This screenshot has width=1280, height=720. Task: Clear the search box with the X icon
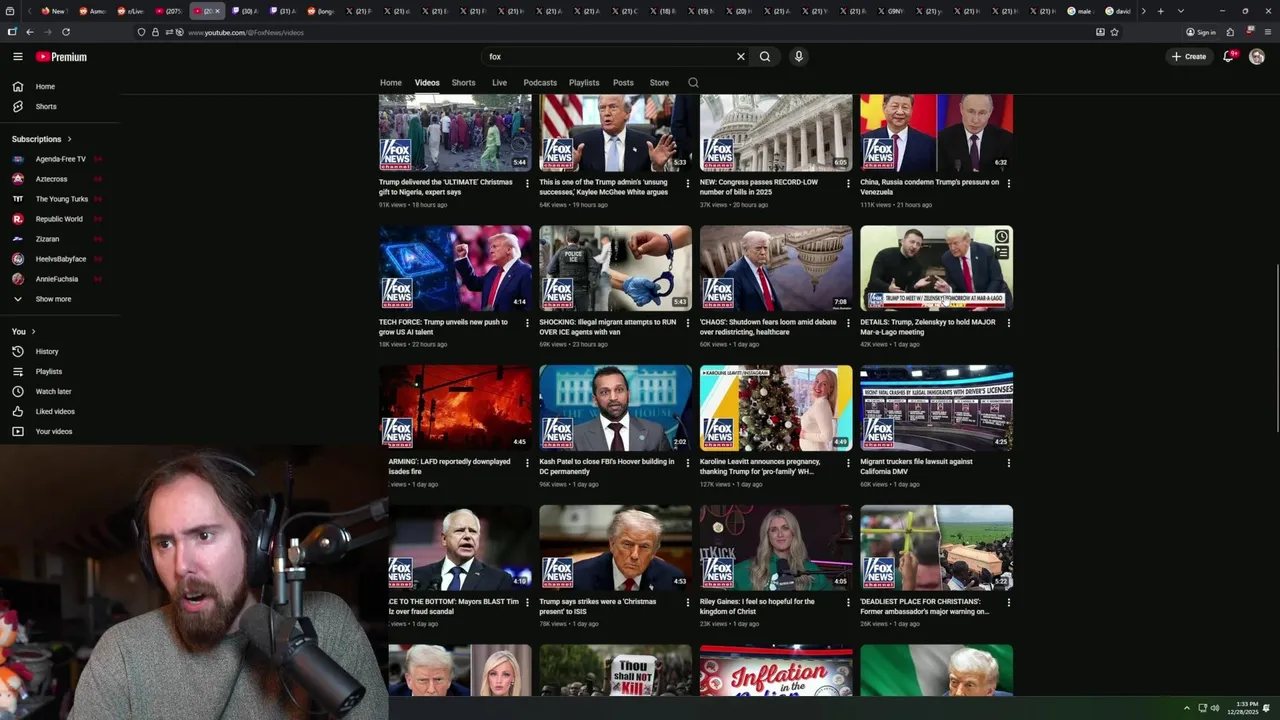[741, 57]
